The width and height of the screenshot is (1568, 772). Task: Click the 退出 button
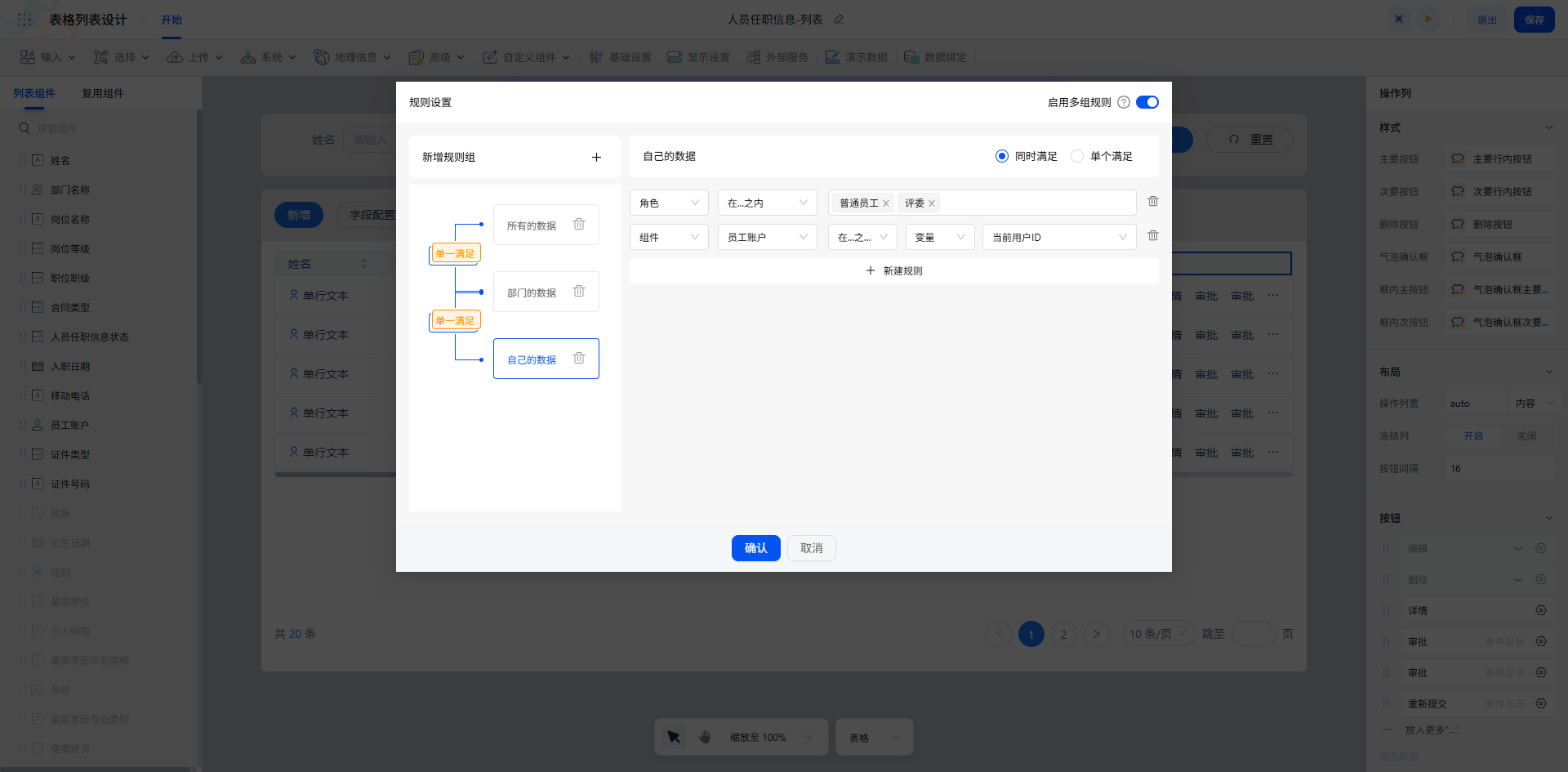(x=1487, y=20)
